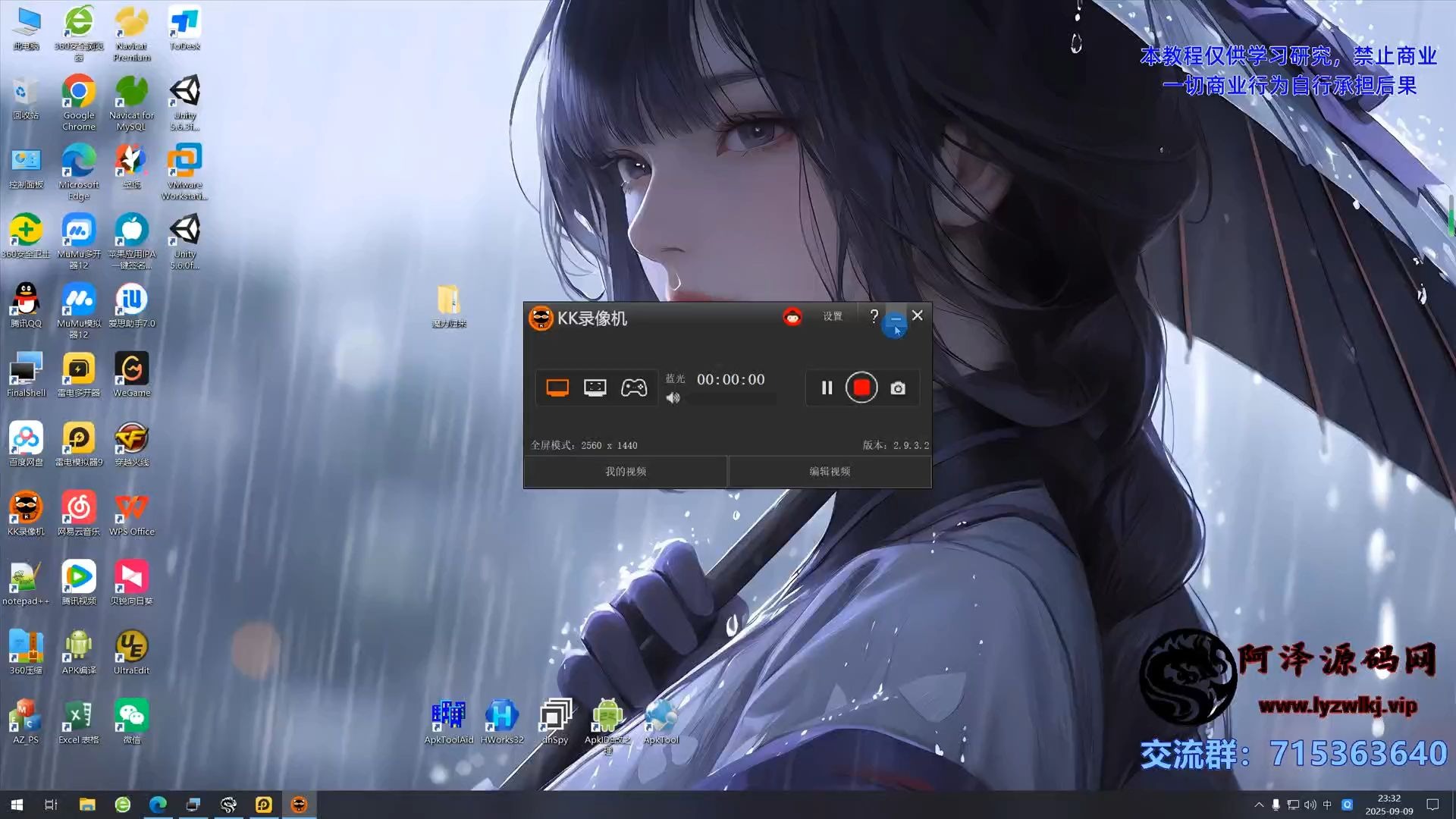
Task: Open File Explorer from the taskbar
Action: 87,805
